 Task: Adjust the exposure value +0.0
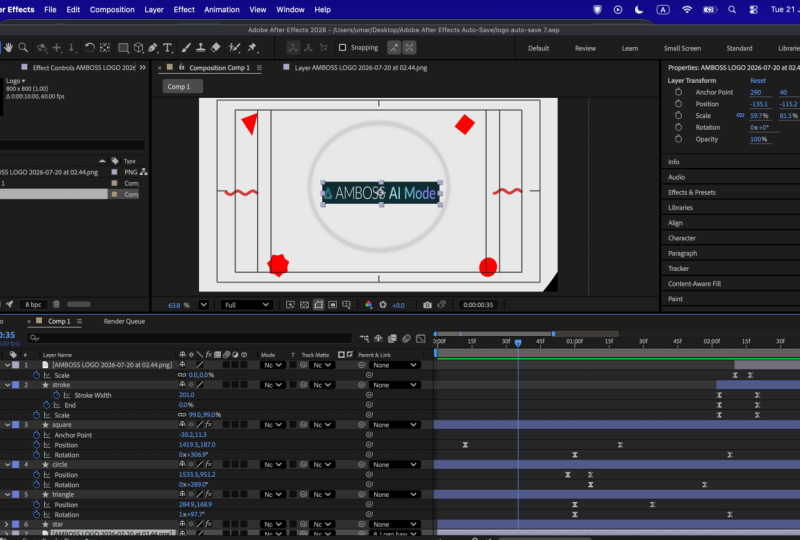[398, 305]
